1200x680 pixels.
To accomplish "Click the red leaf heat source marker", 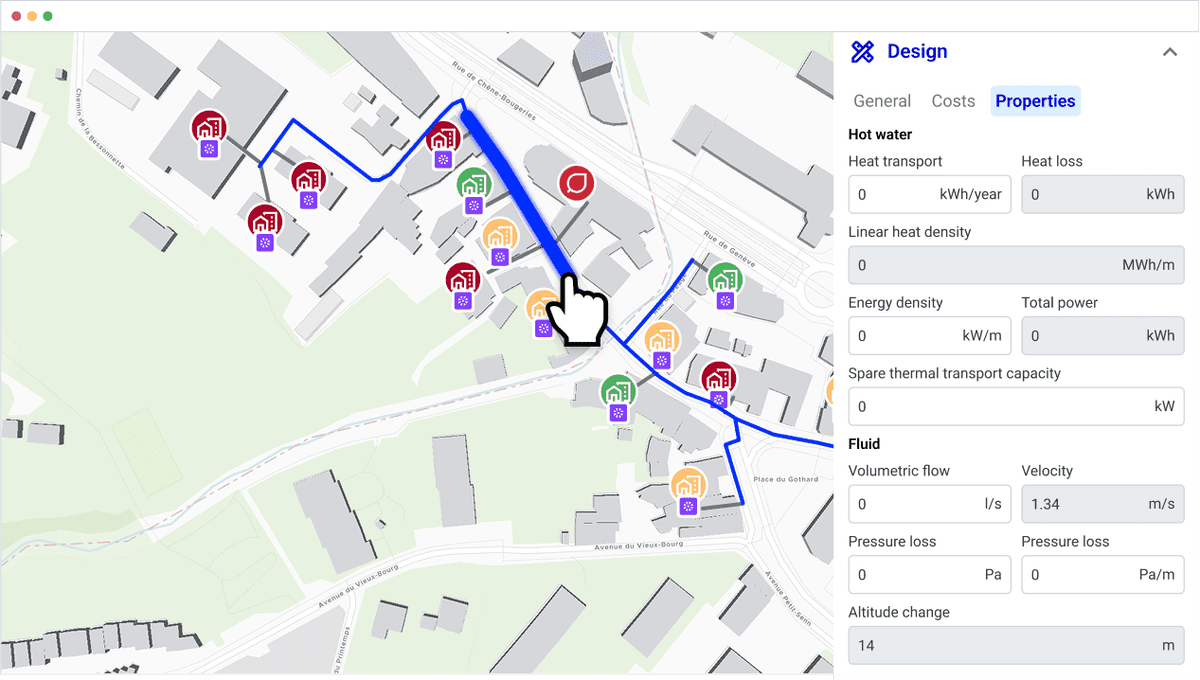I will coord(577,184).
